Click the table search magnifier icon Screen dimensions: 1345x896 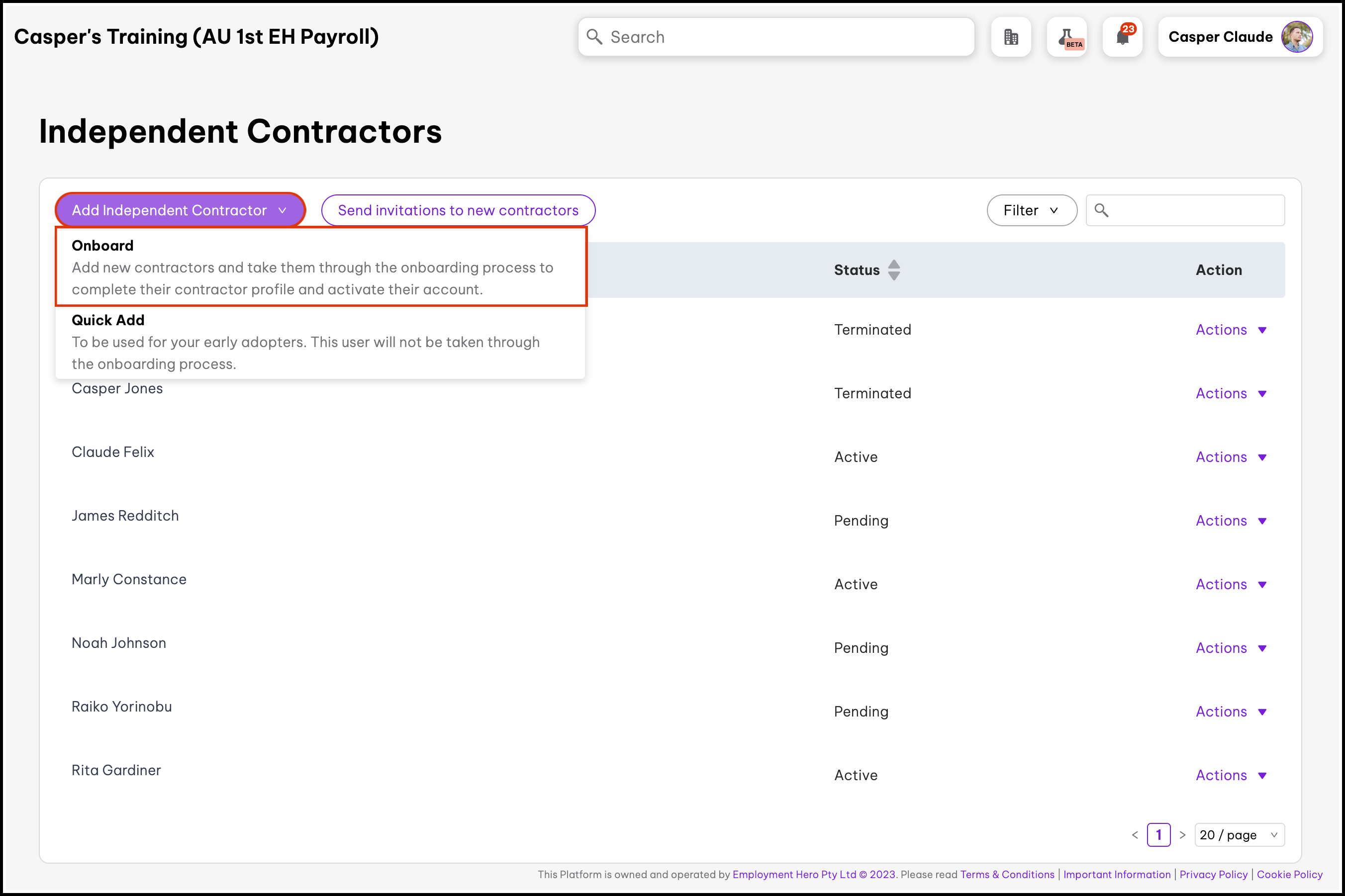coord(1101,210)
